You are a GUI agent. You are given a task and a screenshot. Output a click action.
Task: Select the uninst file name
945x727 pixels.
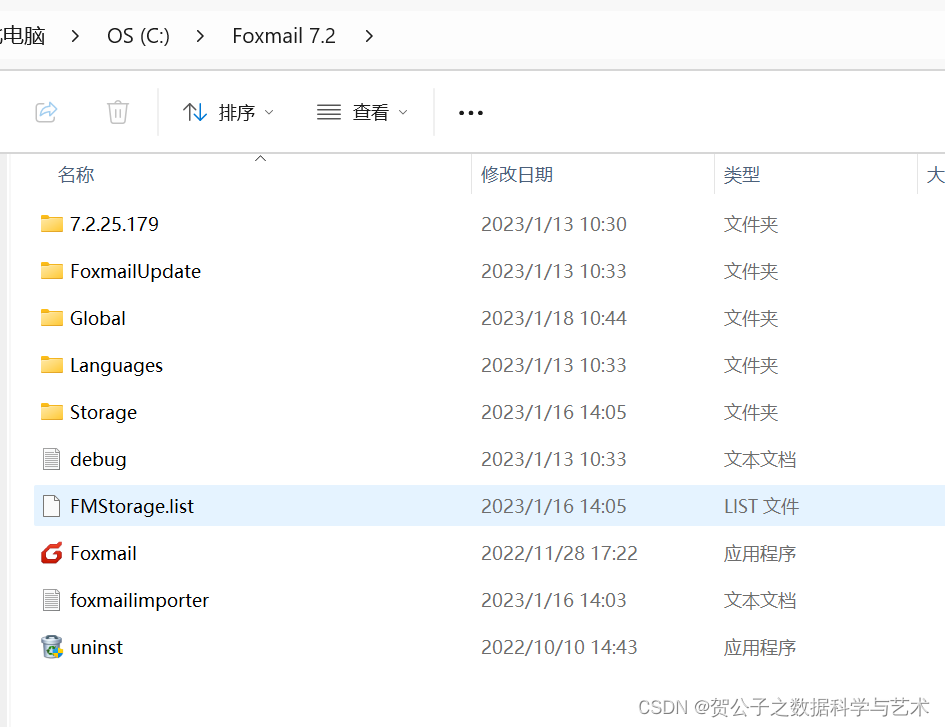point(96,647)
